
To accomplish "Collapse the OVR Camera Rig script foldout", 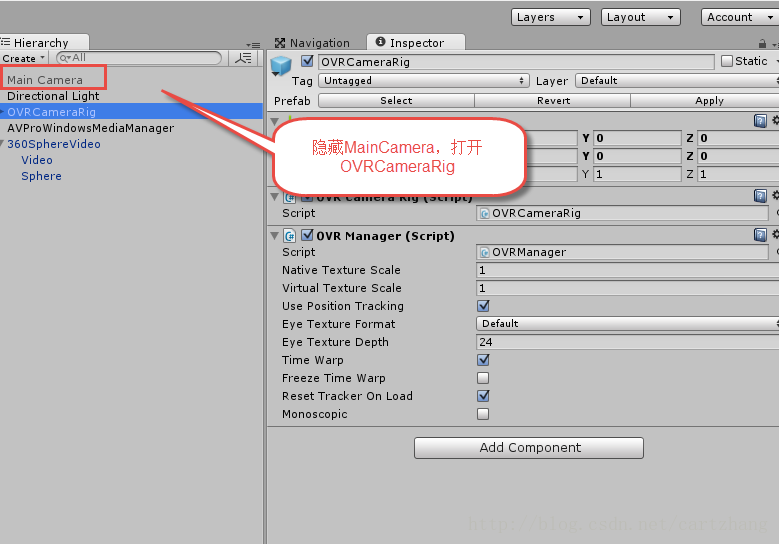I will tap(274, 197).
